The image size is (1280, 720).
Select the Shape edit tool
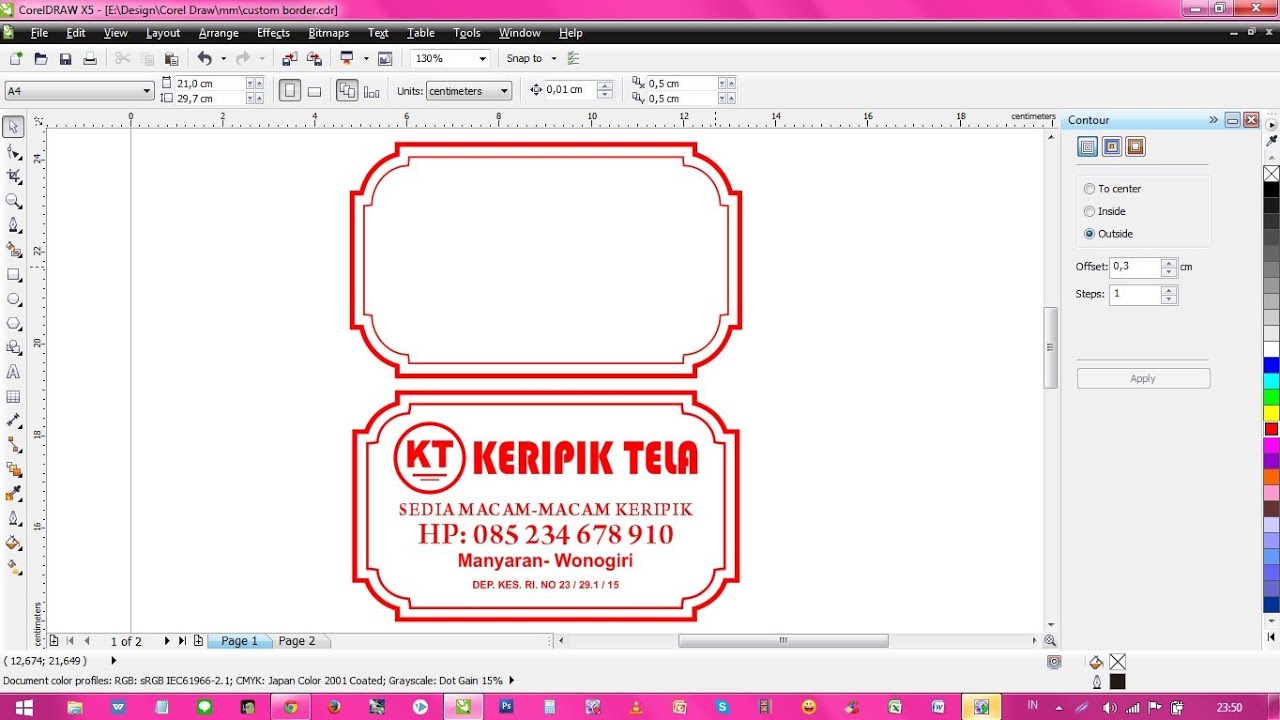[x=13, y=151]
